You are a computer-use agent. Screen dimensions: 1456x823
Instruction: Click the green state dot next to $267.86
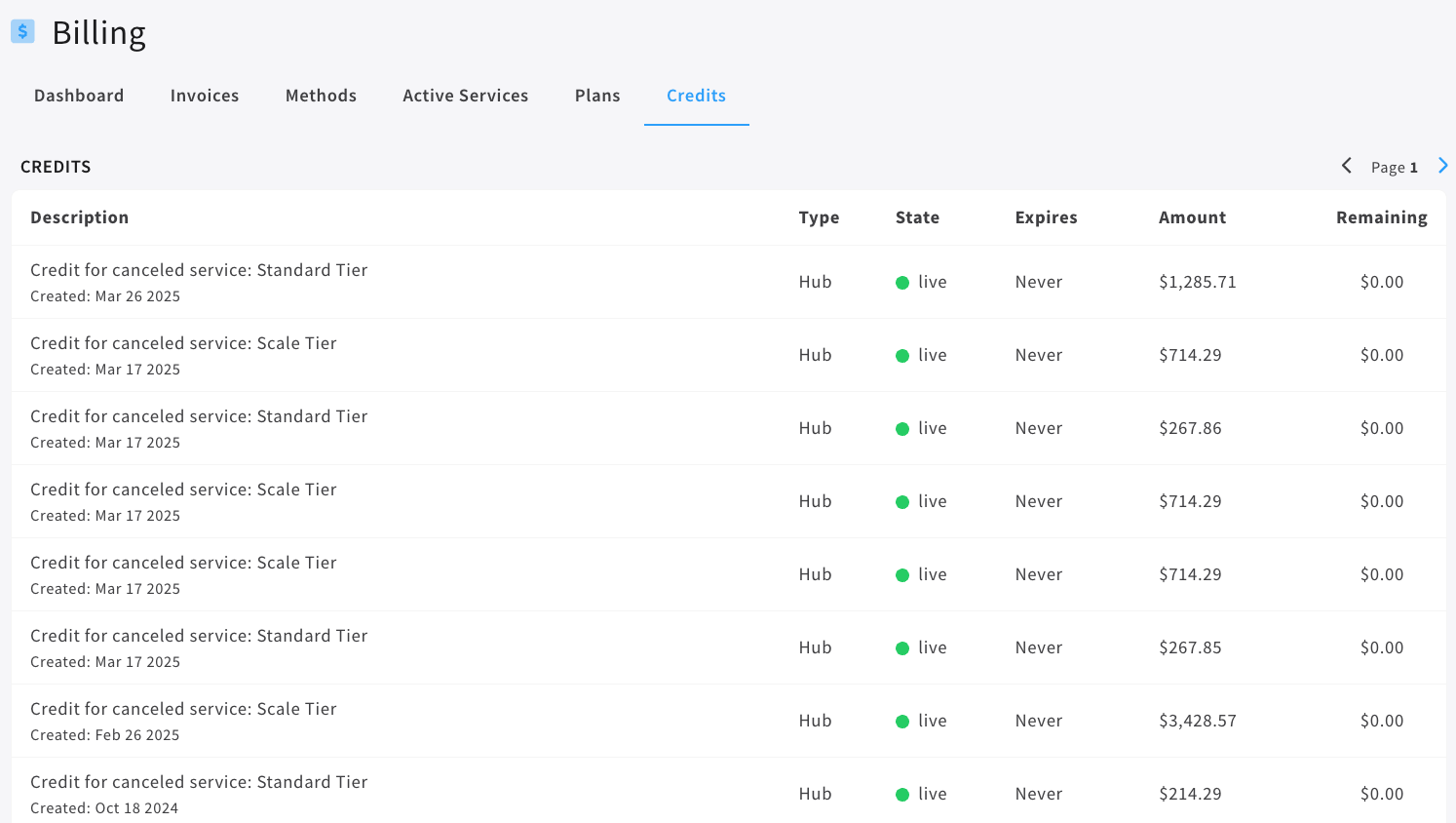point(901,428)
